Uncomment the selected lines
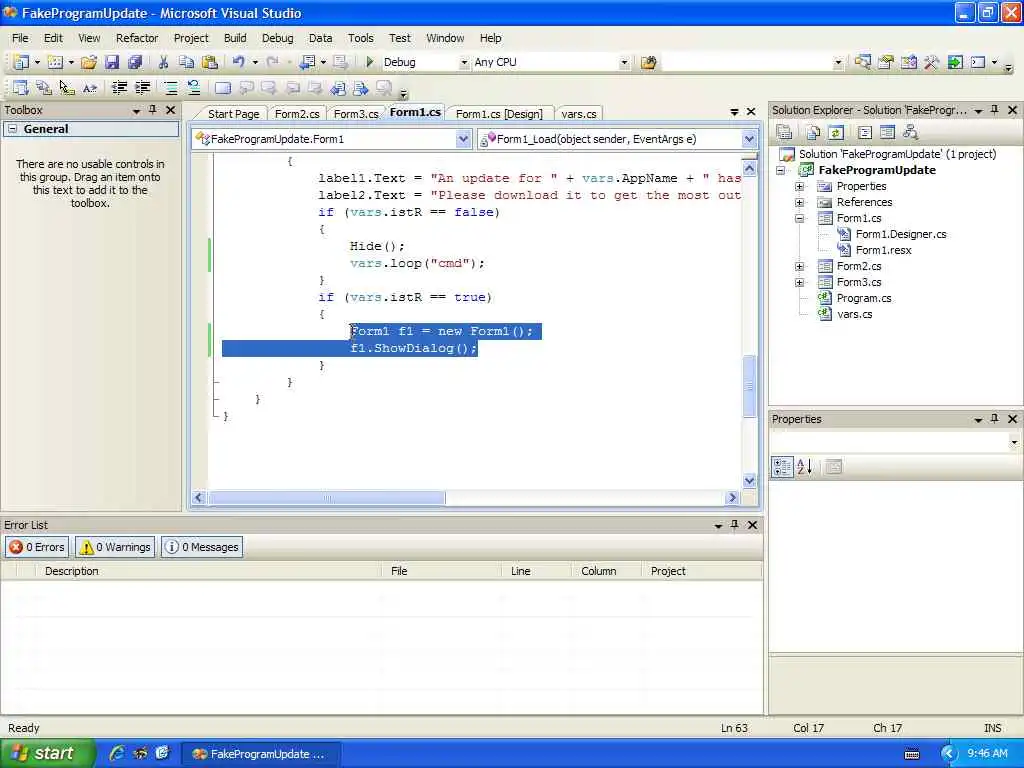Viewport: 1024px width, 768px height. [x=194, y=88]
